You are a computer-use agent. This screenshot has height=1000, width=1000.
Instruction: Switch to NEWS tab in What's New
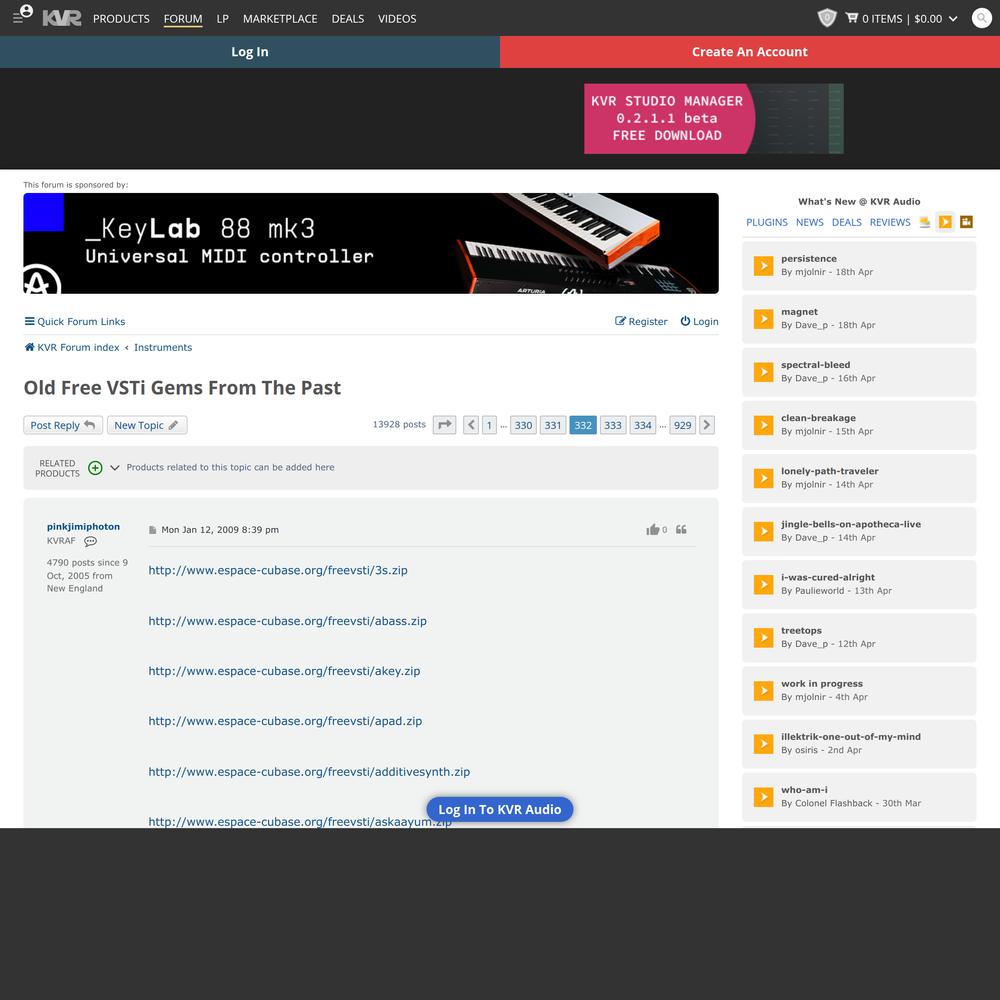point(809,222)
